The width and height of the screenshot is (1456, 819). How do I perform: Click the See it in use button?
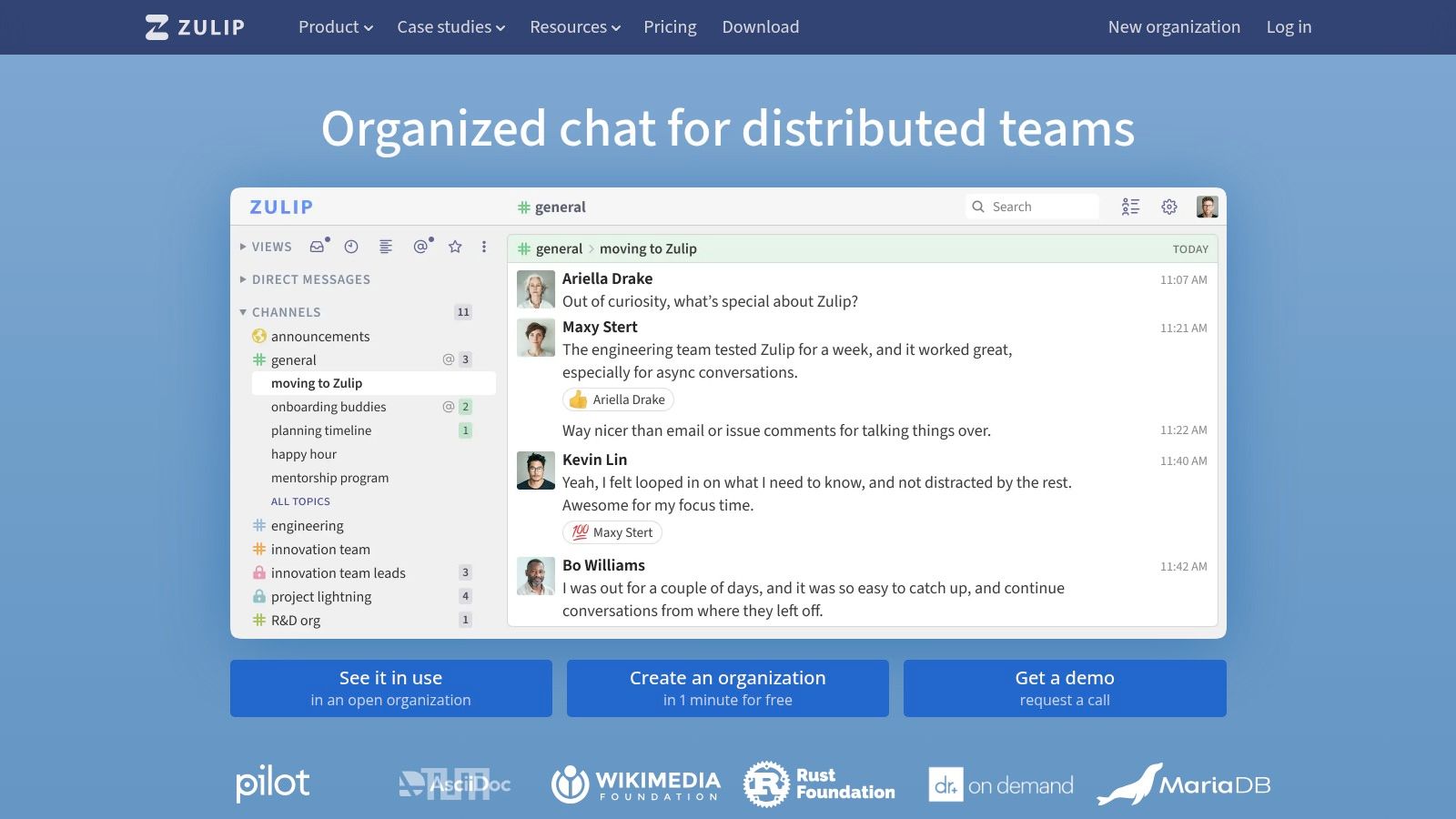pyautogui.click(x=391, y=688)
